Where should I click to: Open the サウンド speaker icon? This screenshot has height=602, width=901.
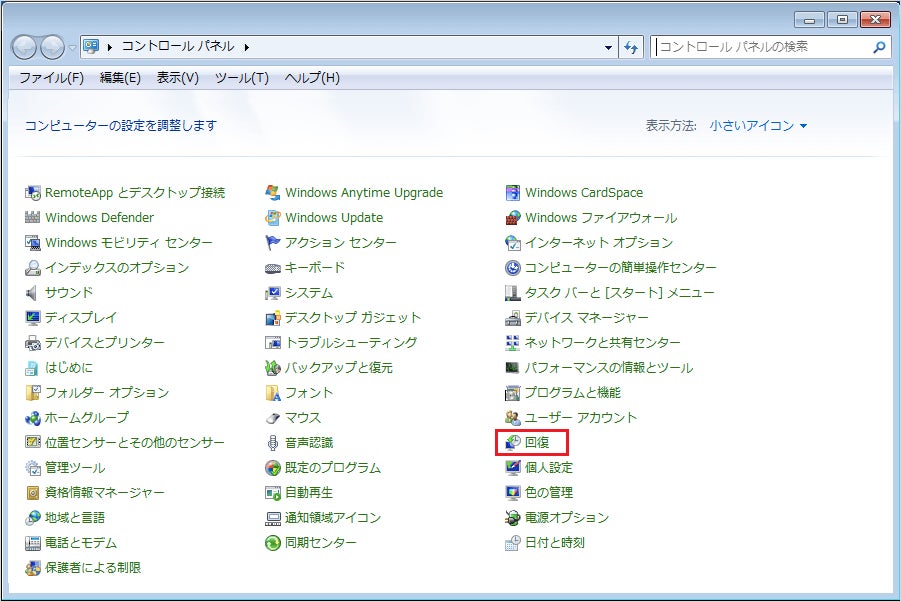pyautogui.click(x=32, y=293)
